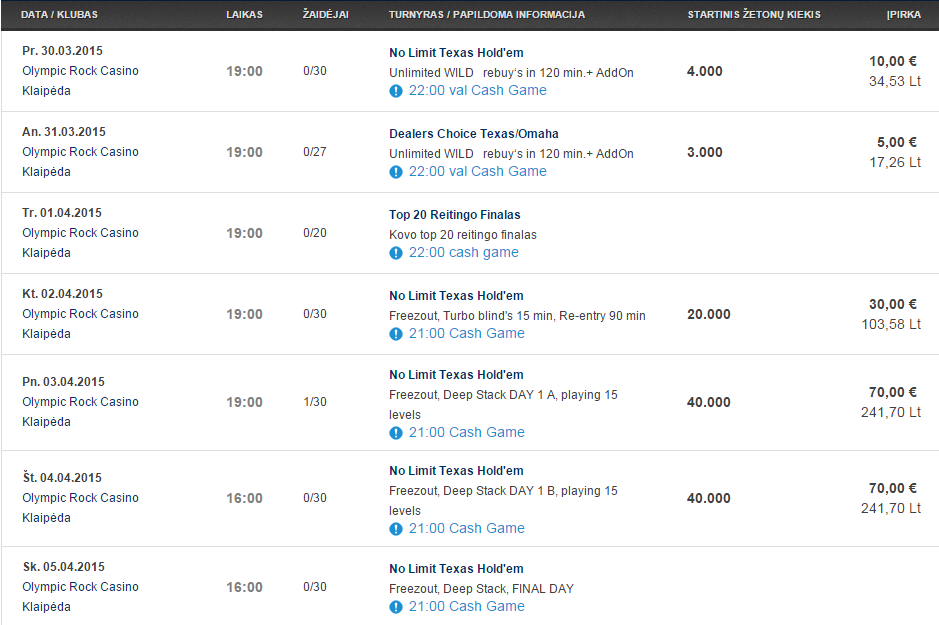Image resolution: width=939 pixels, height=625 pixels.
Task: Click info icon beside 30.03.2015 cash game
Action: pos(396,91)
